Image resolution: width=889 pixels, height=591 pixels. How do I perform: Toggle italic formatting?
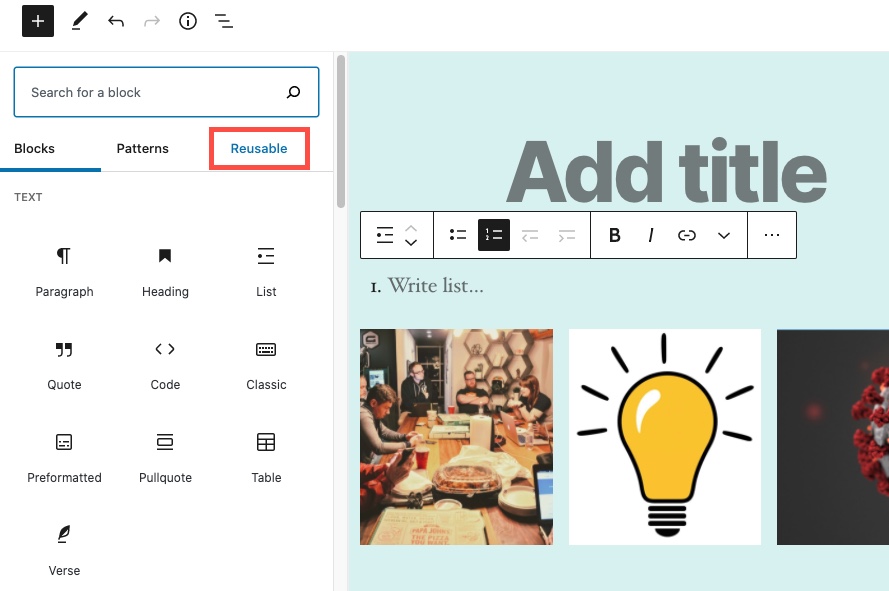tap(650, 235)
